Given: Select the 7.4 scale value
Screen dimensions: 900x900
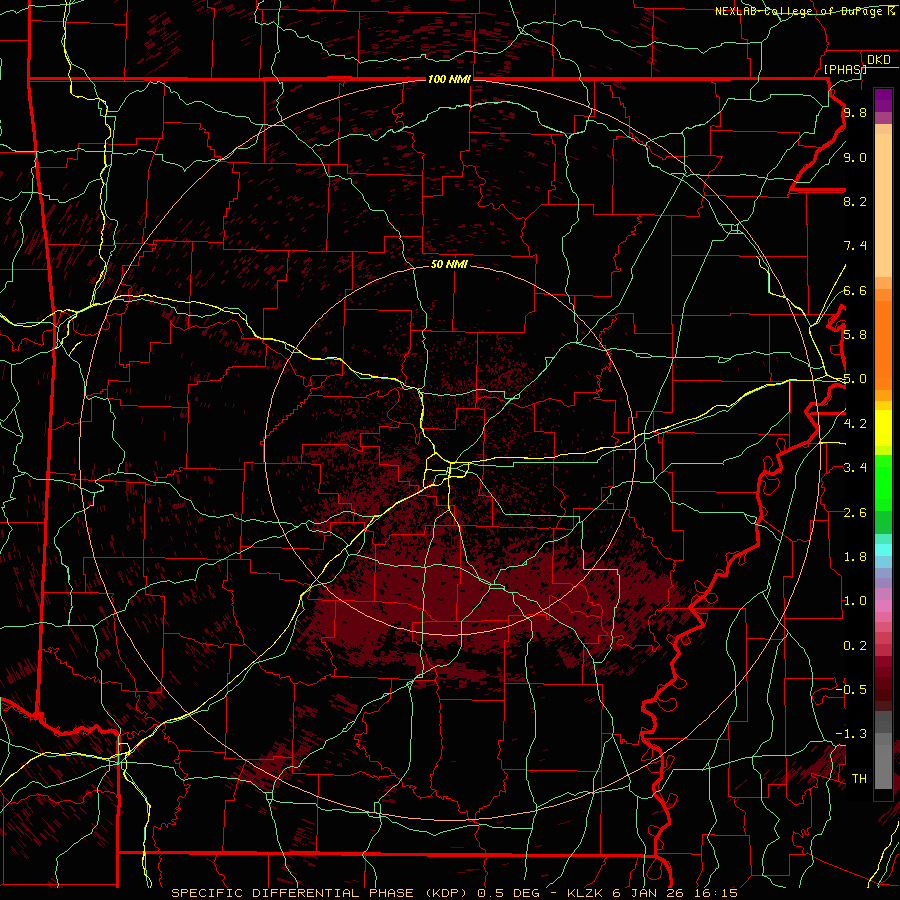Looking at the screenshot, I should coord(855,246).
